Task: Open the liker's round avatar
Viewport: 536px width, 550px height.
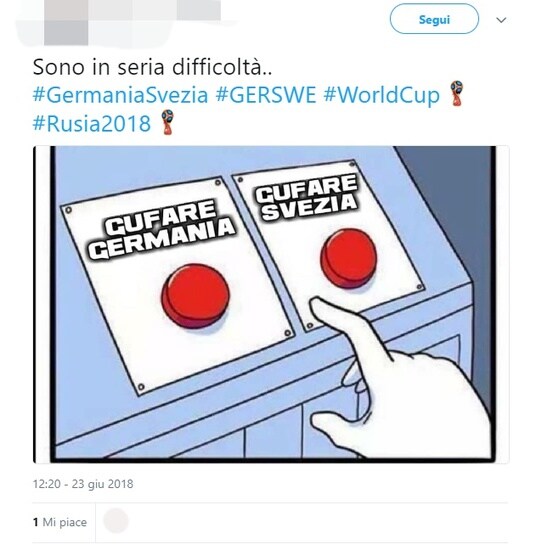Action: (115, 521)
